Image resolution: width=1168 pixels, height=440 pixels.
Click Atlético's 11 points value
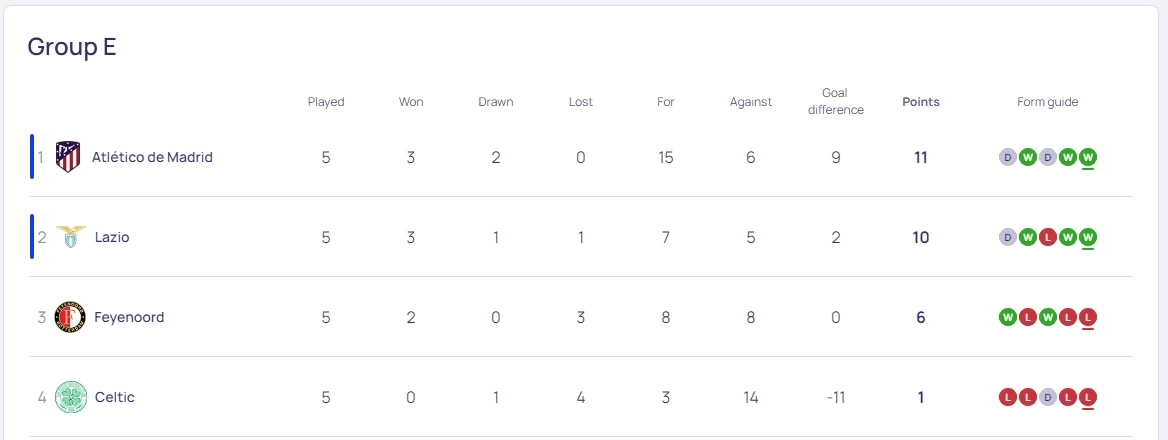[920, 157]
